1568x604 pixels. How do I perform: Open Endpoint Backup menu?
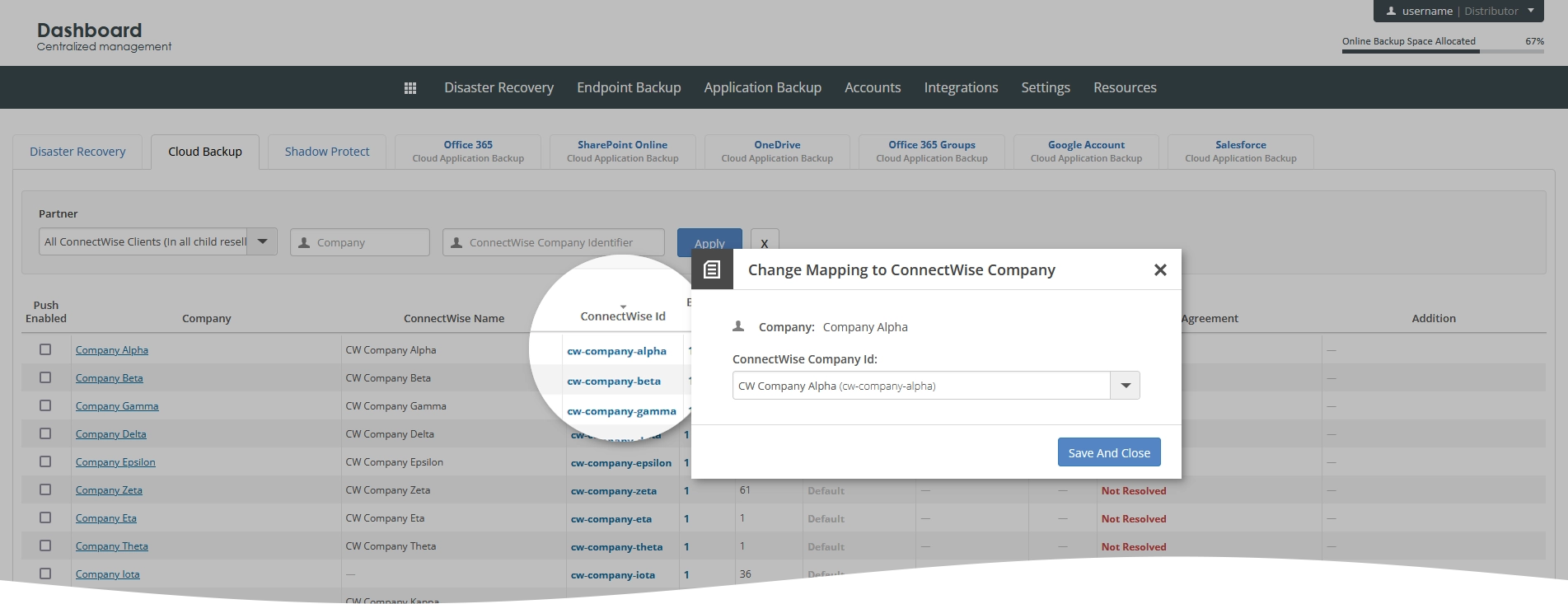pos(629,87)
